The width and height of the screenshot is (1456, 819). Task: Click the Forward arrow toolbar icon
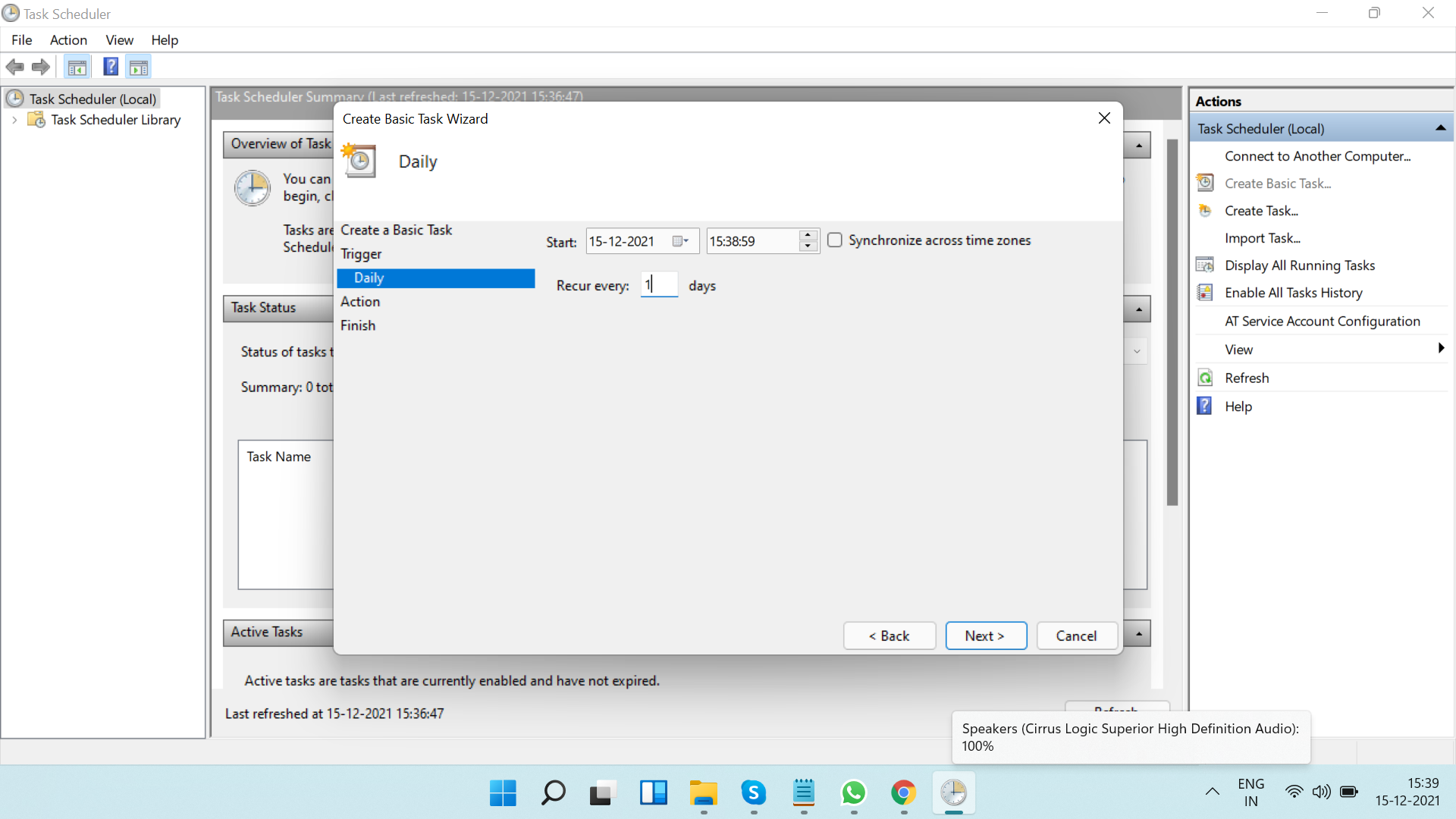[41, 67]
